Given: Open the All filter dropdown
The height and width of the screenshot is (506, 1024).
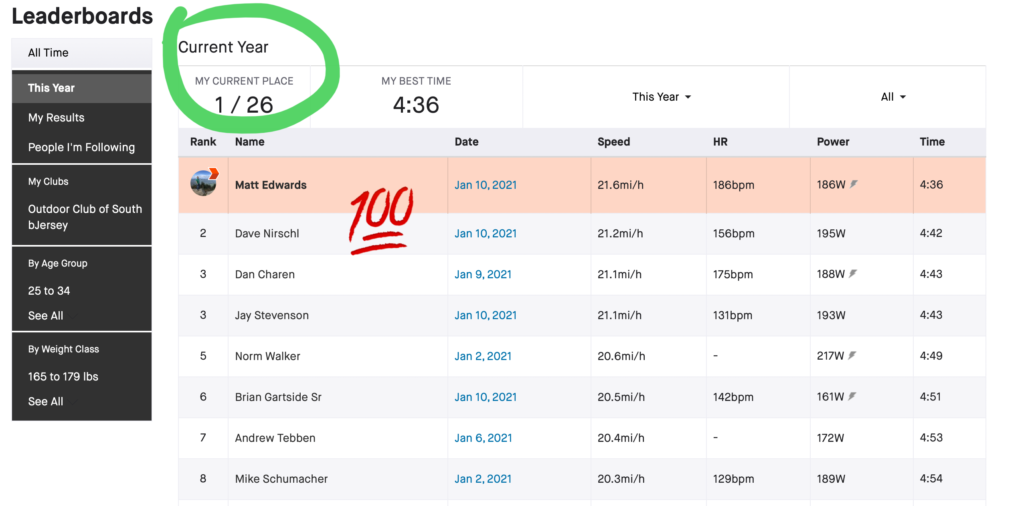Looking at the screenshot, I should [893, 97].
